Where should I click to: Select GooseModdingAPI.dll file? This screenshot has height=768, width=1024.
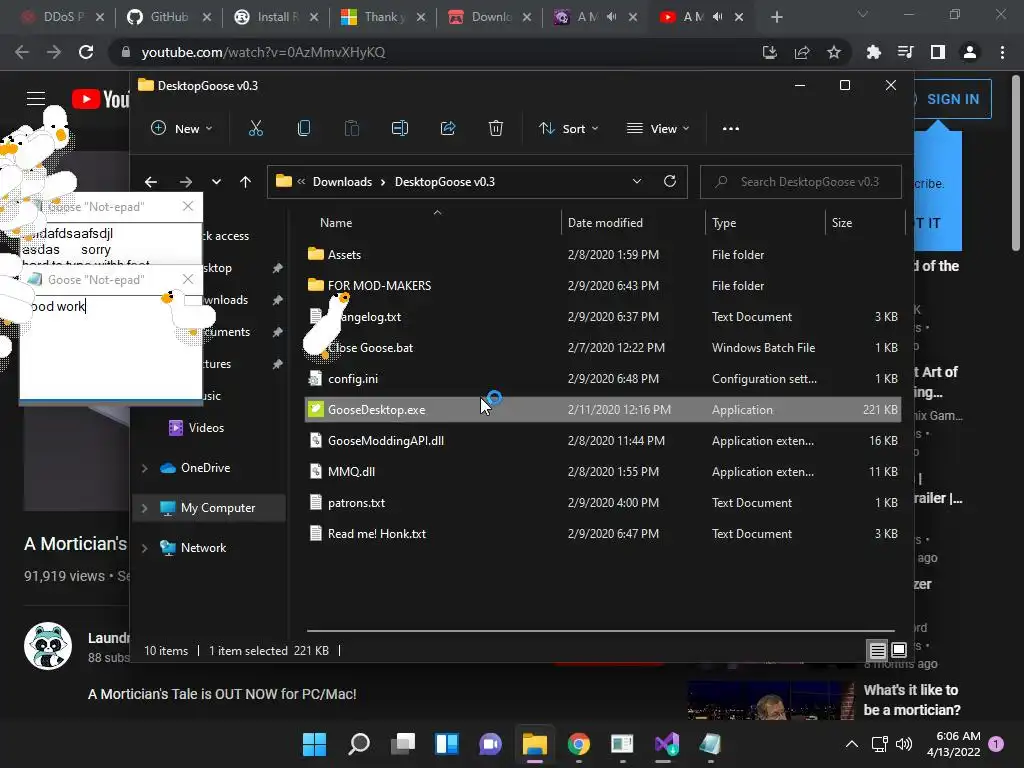[x=603, y=441]
